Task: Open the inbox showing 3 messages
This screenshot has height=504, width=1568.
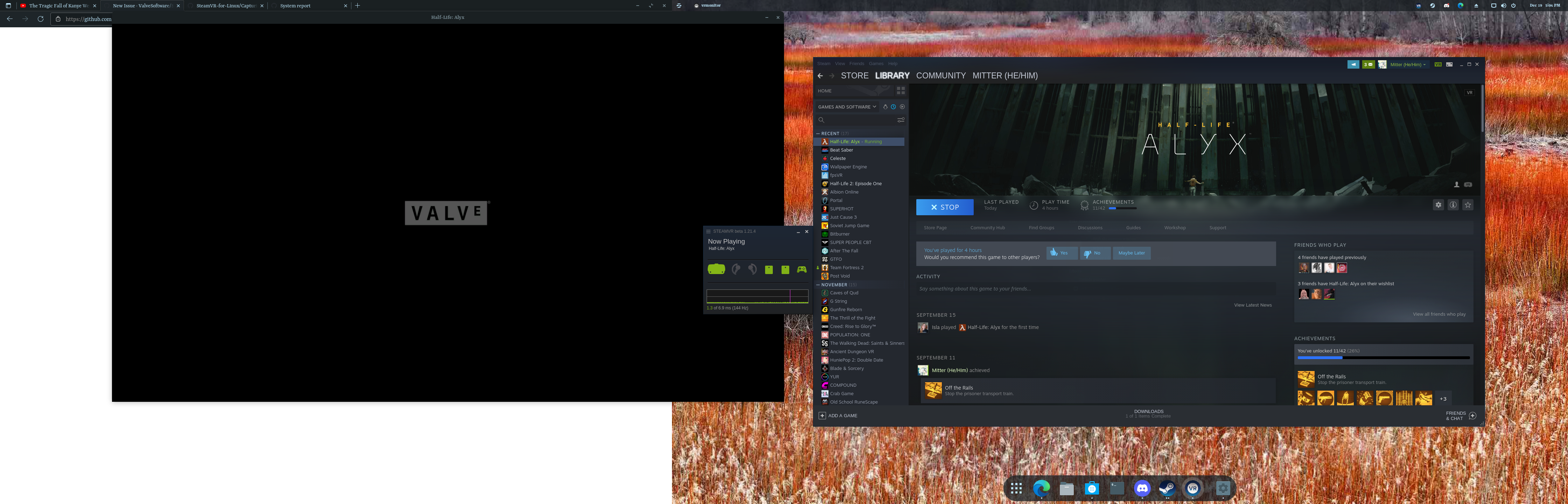Action: click(1368, 64)
